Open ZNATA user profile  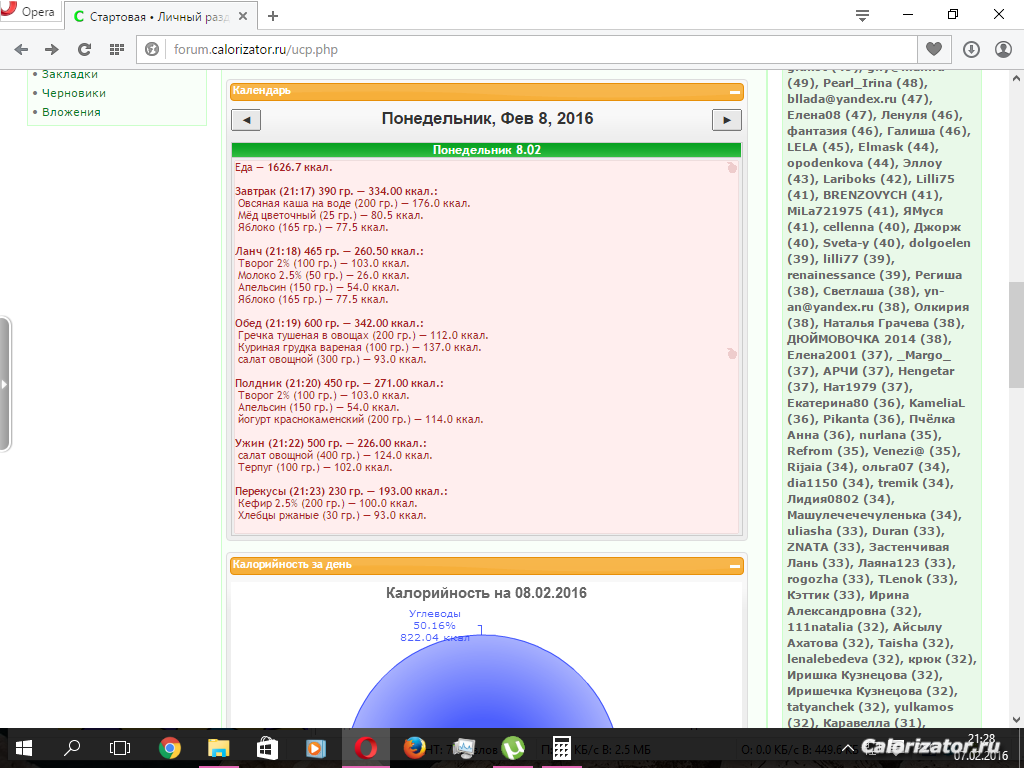point(807,548)
